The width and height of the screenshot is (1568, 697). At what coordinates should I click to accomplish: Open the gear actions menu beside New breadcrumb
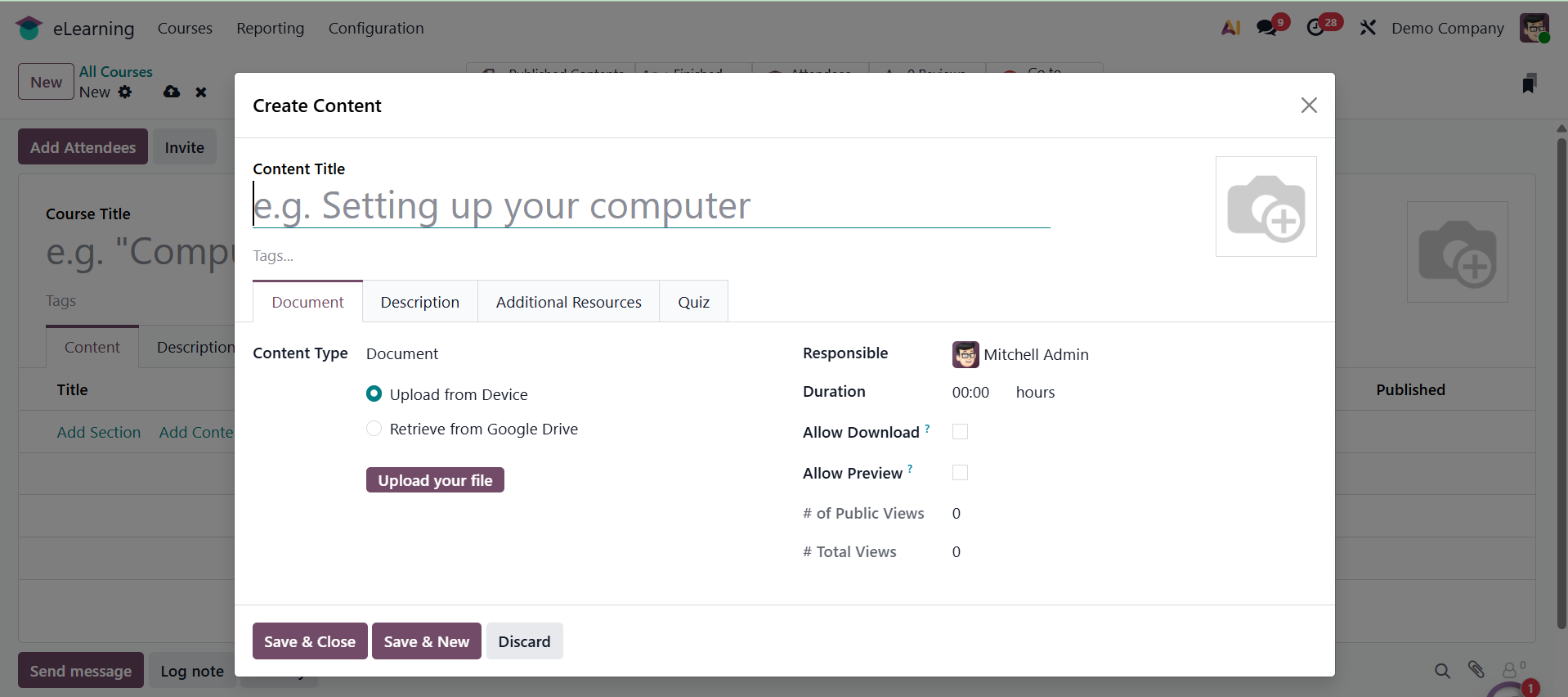(125, 92)
